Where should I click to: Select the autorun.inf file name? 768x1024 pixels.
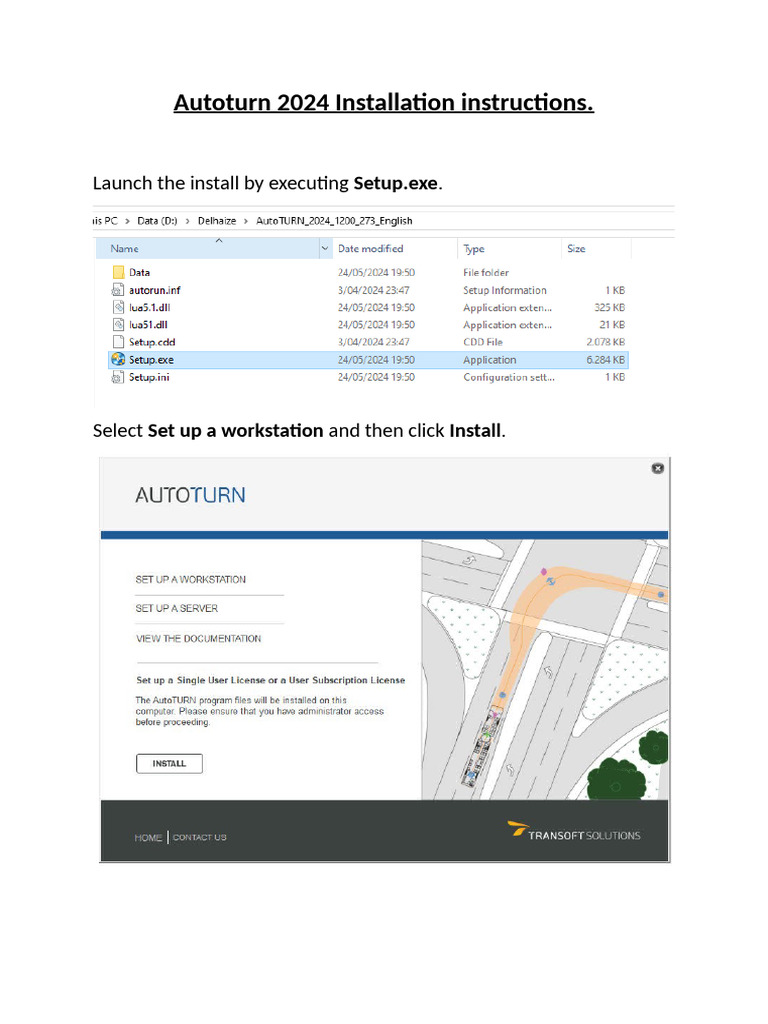tap(154, 290)
